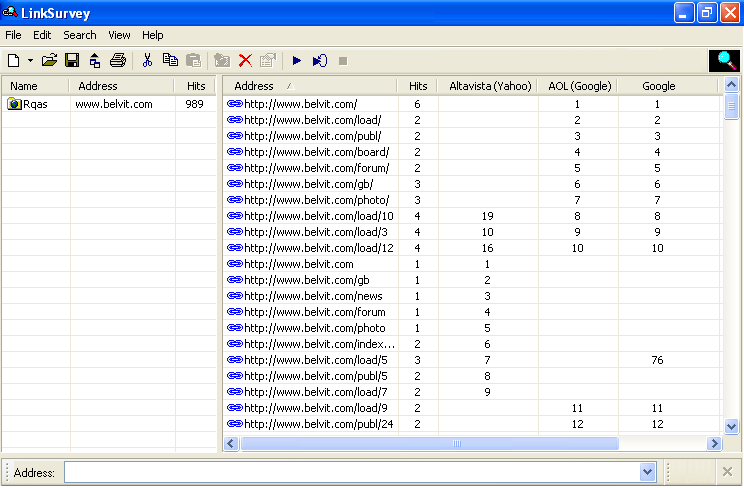Click link icon for belvit.com/index...
This screenshot has height=488, width=744.
point(235,344)
